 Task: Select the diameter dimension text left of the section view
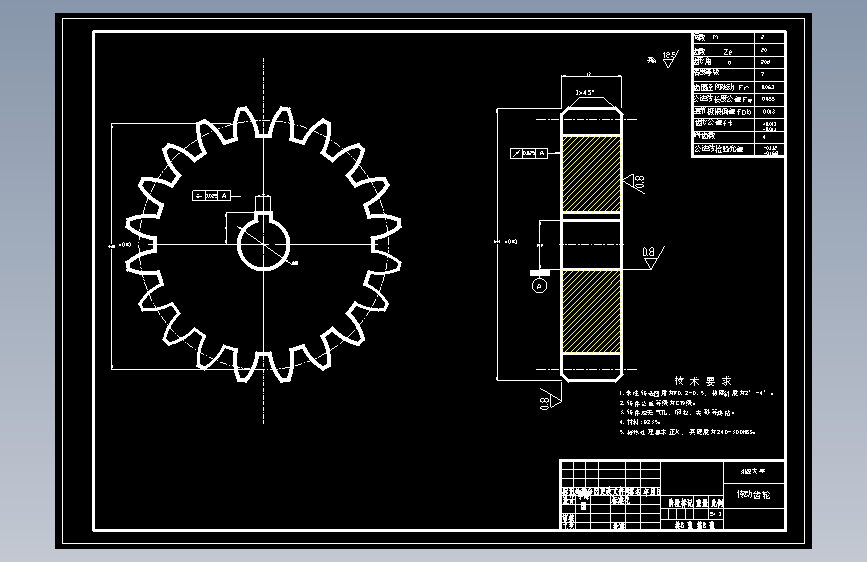pyautogui.click(x=506, y=241)
